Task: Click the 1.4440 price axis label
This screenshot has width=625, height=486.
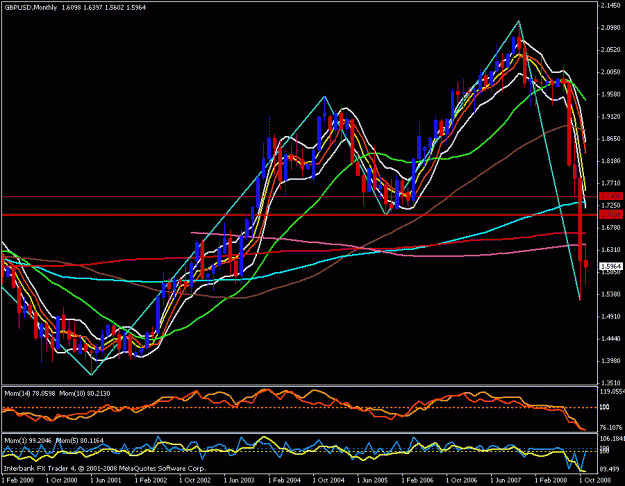Action: click(611, 339)
